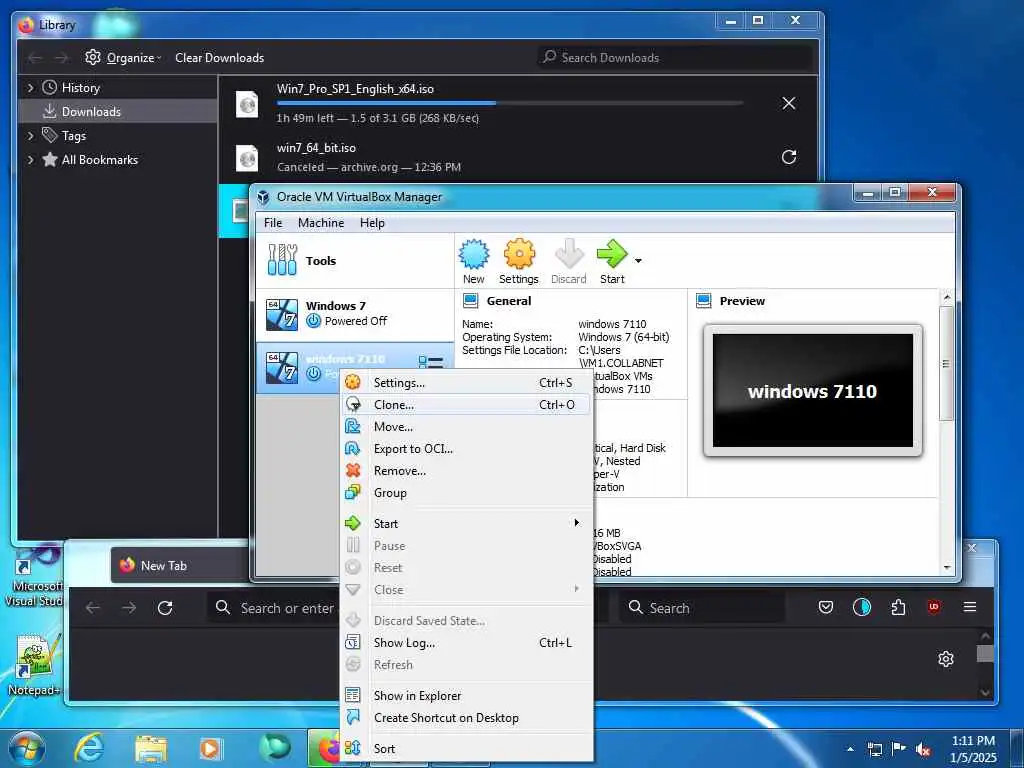The height and width of the screenshot is (768, 1024).
Task: Select the win7_64_bit.iso download entry
Action: [518, 157]
